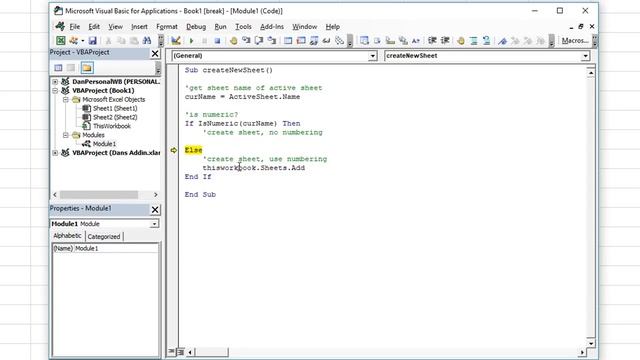Expand the VBAProject (Dans Addin) node
The height and width of the screenshot is (360, 640).
tap(55, 153)
